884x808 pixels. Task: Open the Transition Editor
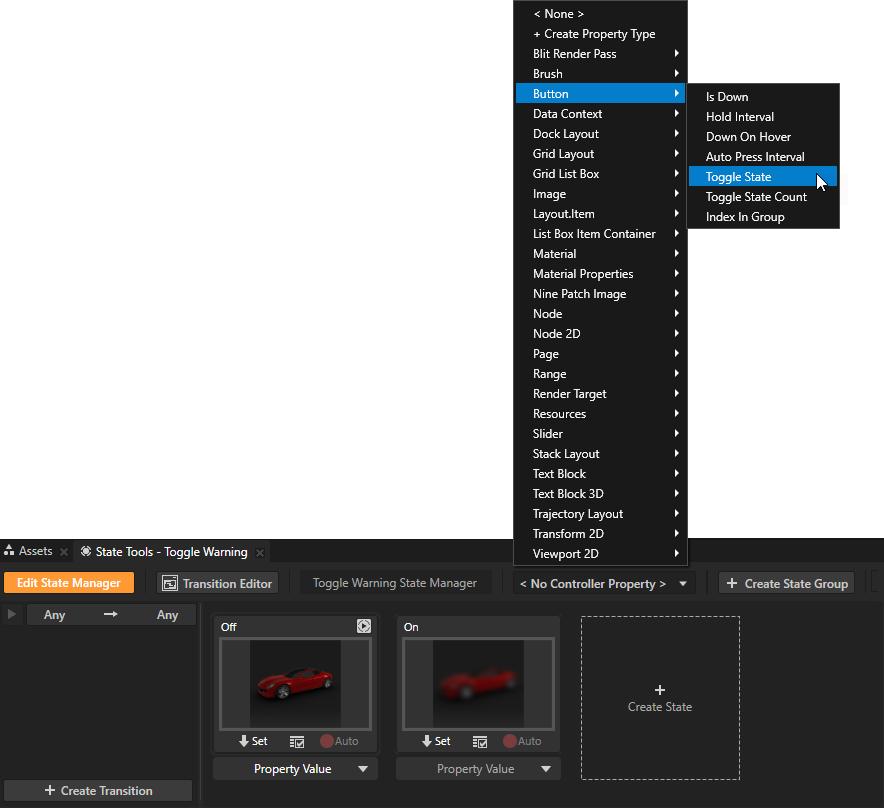[x=217, y=583]
